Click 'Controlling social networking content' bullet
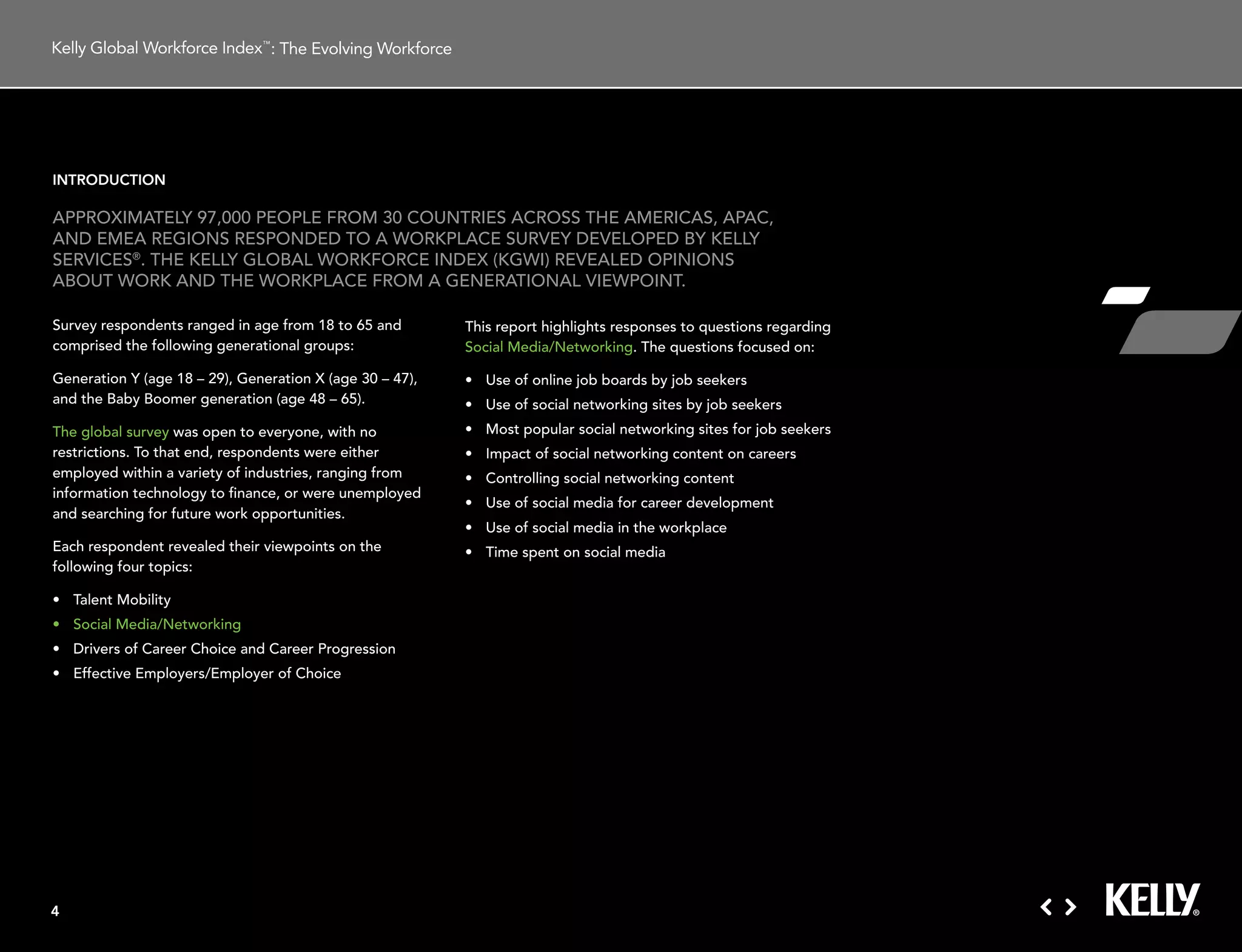1242x952 pixels. point(609,478)
